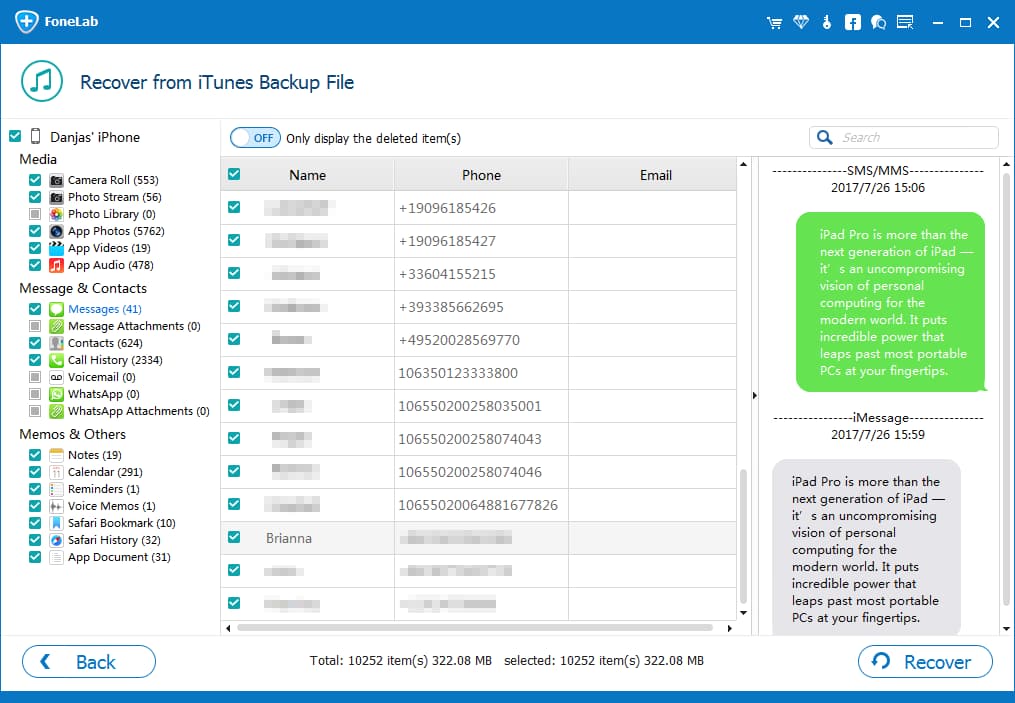Collapse the Media section in sidebar
Viewport: 1015px width, 703px height.
38,159
